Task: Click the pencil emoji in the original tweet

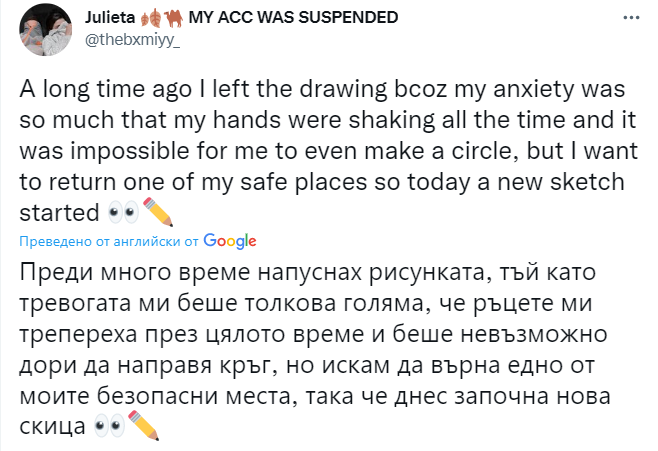Action: coord(158,213)
